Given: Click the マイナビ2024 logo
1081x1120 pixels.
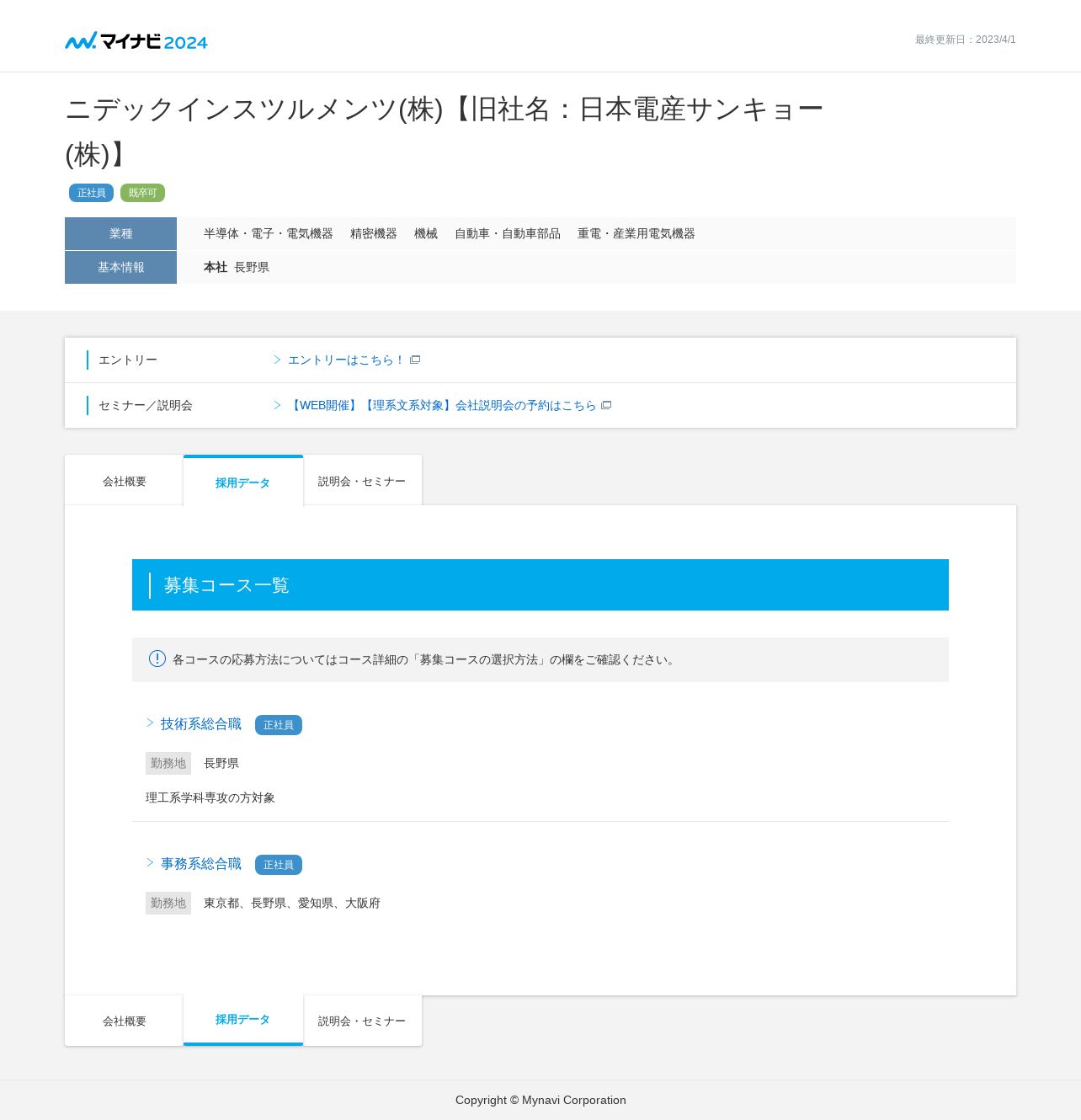Looking at the screenshot, I should [136, 40].
